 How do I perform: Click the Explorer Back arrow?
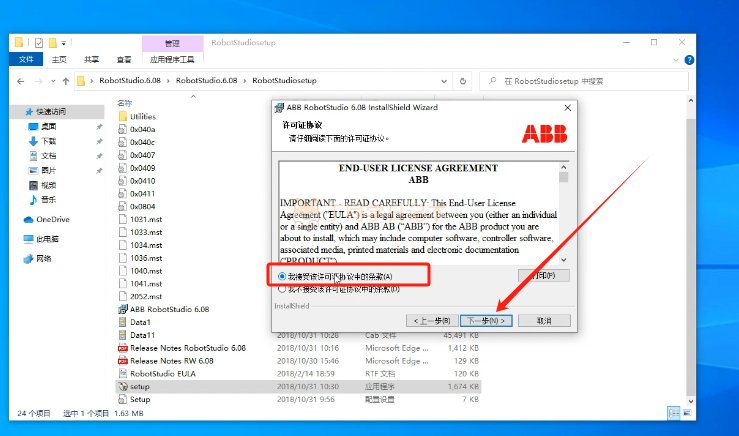click(21, 81)
